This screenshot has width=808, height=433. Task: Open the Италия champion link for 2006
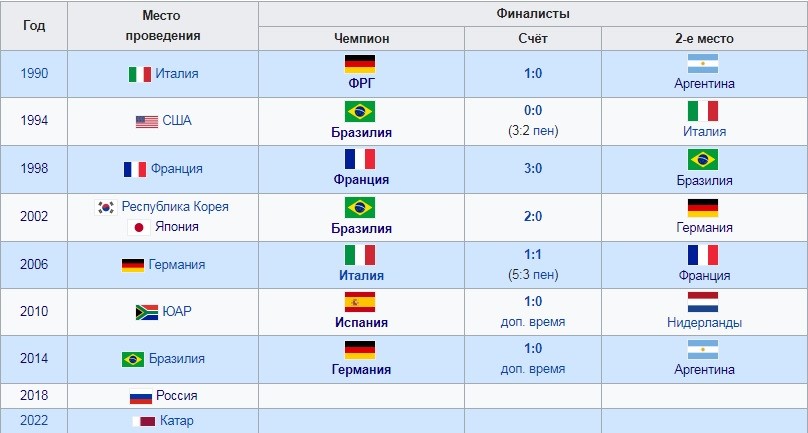tap(361, 275)
